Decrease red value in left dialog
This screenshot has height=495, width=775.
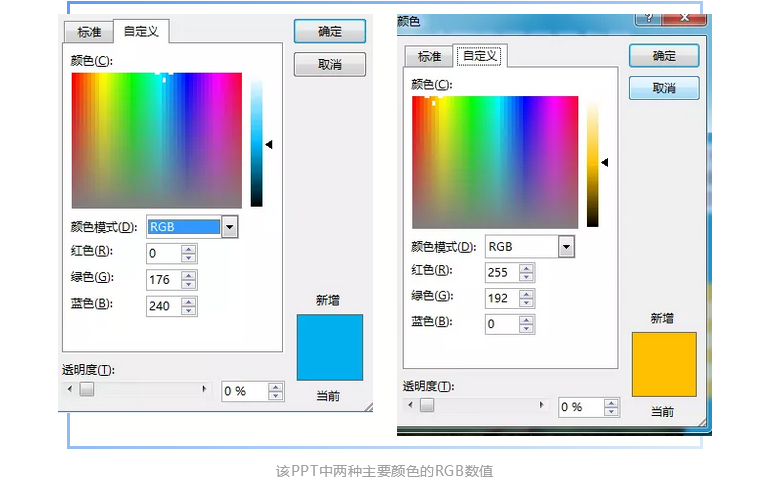pyautogui.click(x=189, y=258)
